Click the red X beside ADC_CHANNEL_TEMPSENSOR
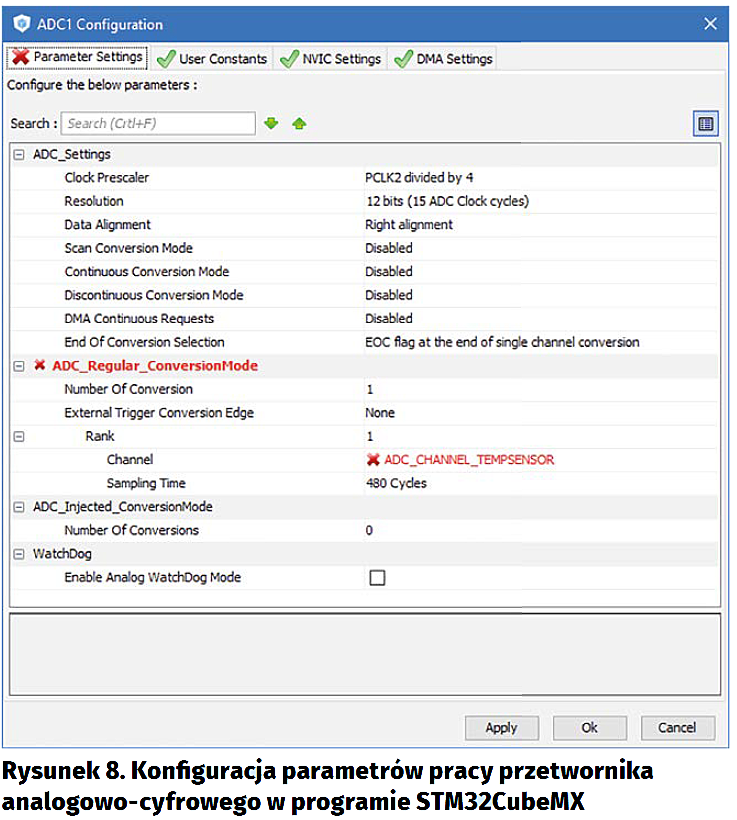Image resolution: width=737 pixels, height=820 pixels. (x=373, y=460)
